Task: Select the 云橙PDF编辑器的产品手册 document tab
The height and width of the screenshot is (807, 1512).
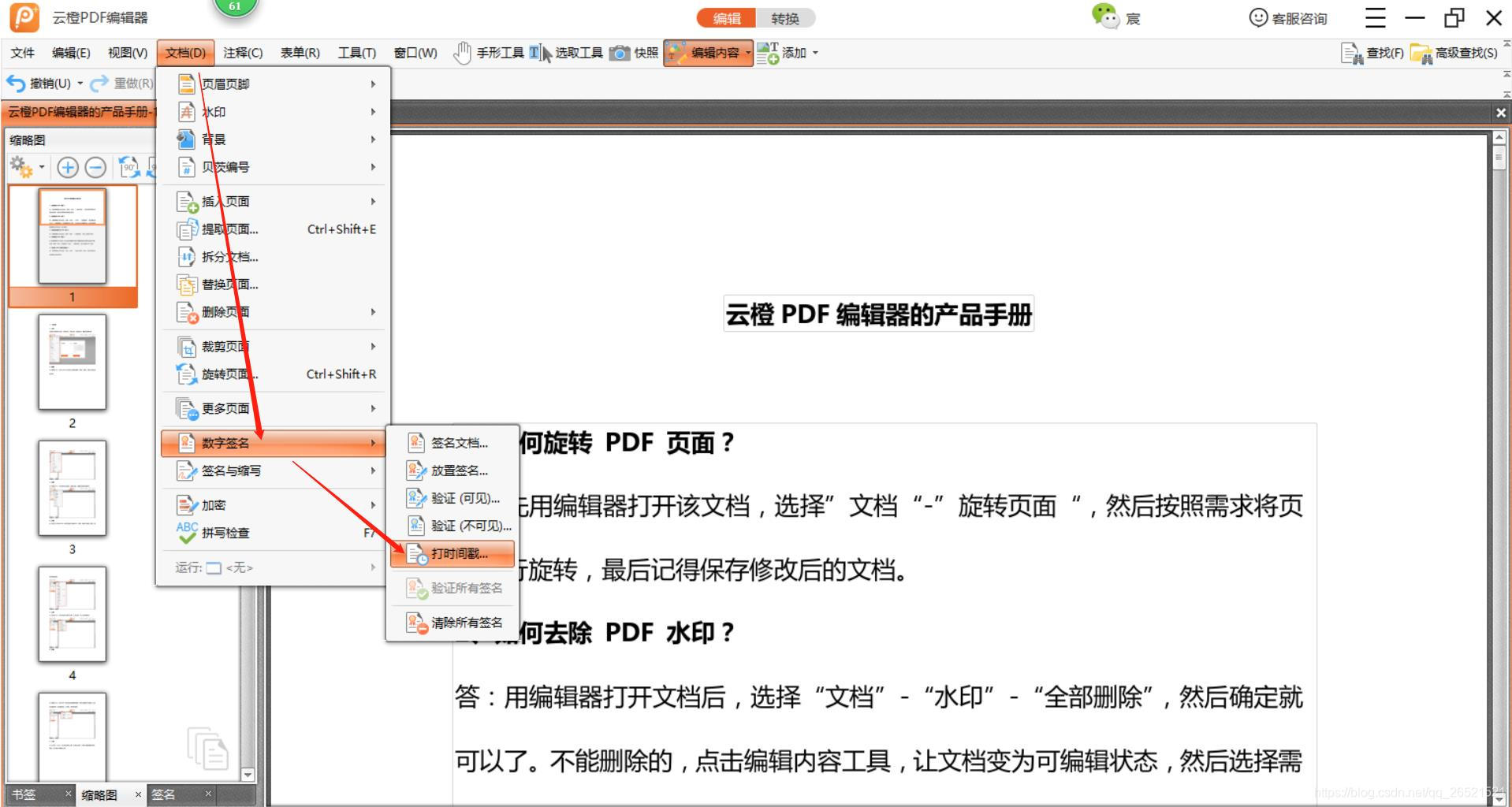Action: (x=81, y=112)
